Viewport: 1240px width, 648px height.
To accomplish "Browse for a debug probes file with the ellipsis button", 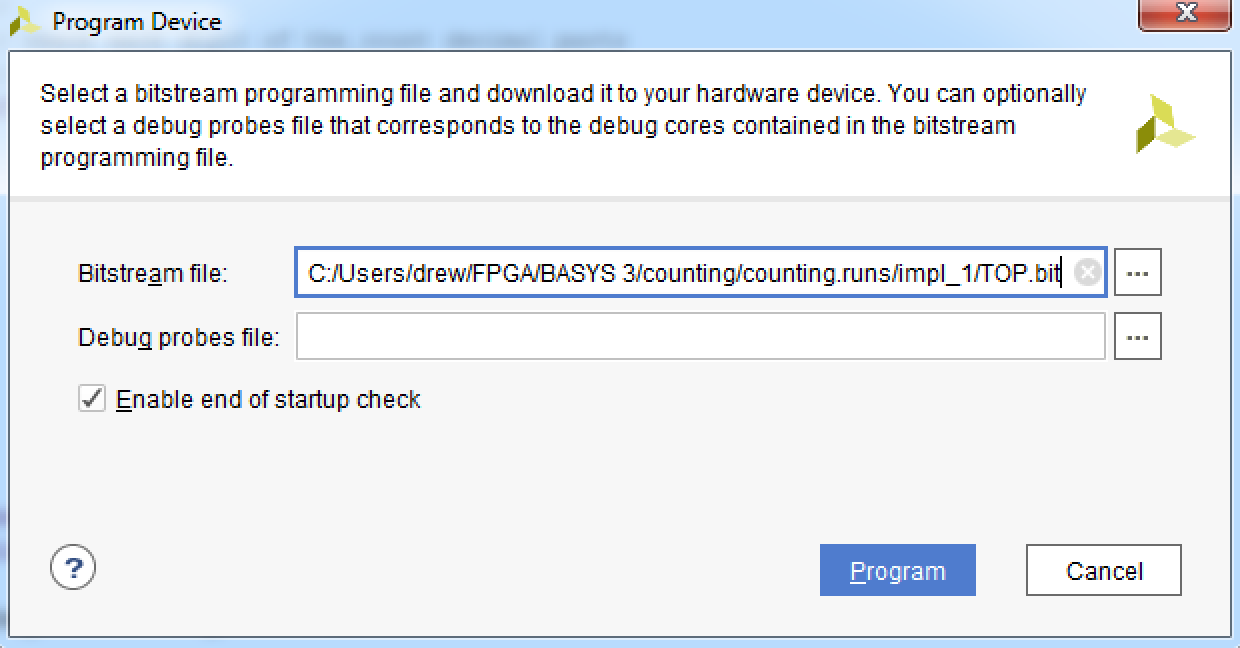I will (x=1138, y=337).
